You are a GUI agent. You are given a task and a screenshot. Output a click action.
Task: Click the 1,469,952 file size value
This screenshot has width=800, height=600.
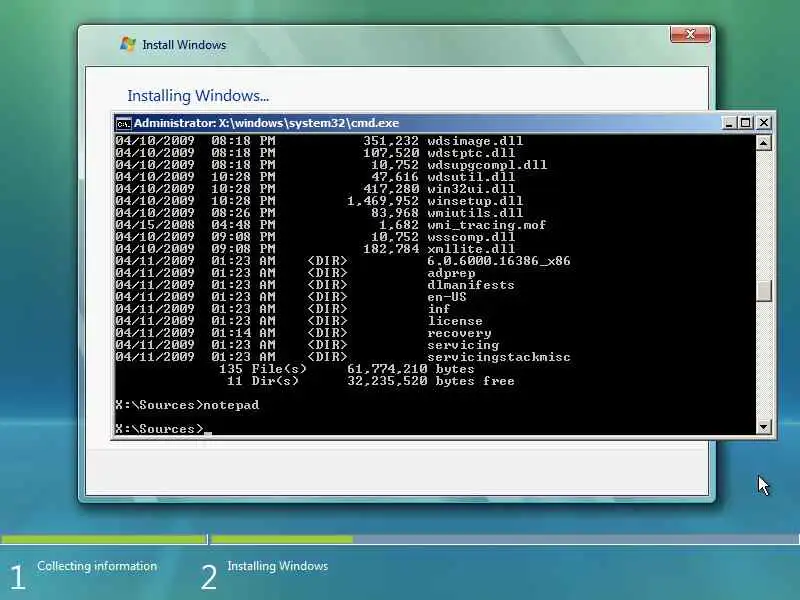pos(383,201)
